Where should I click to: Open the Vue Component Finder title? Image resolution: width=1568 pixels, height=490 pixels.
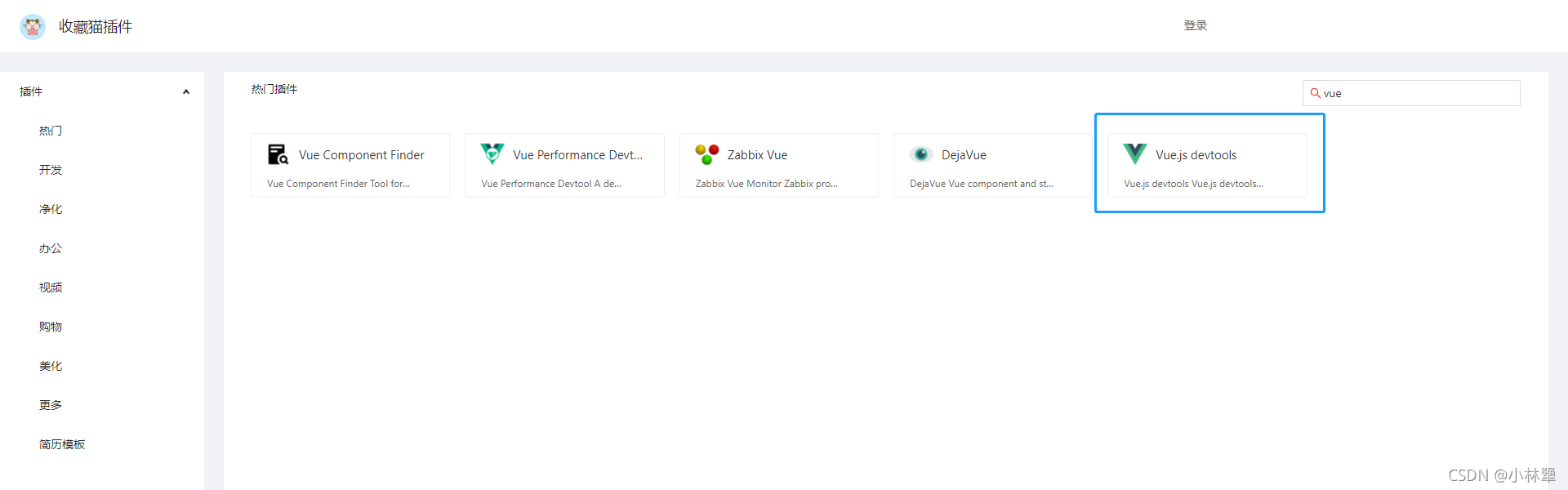362,155
